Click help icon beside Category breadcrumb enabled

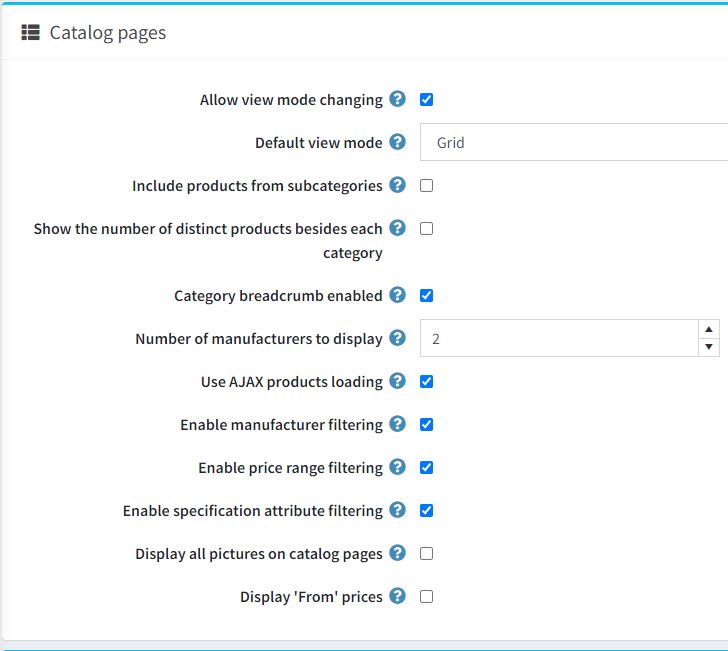coord(398,295)
